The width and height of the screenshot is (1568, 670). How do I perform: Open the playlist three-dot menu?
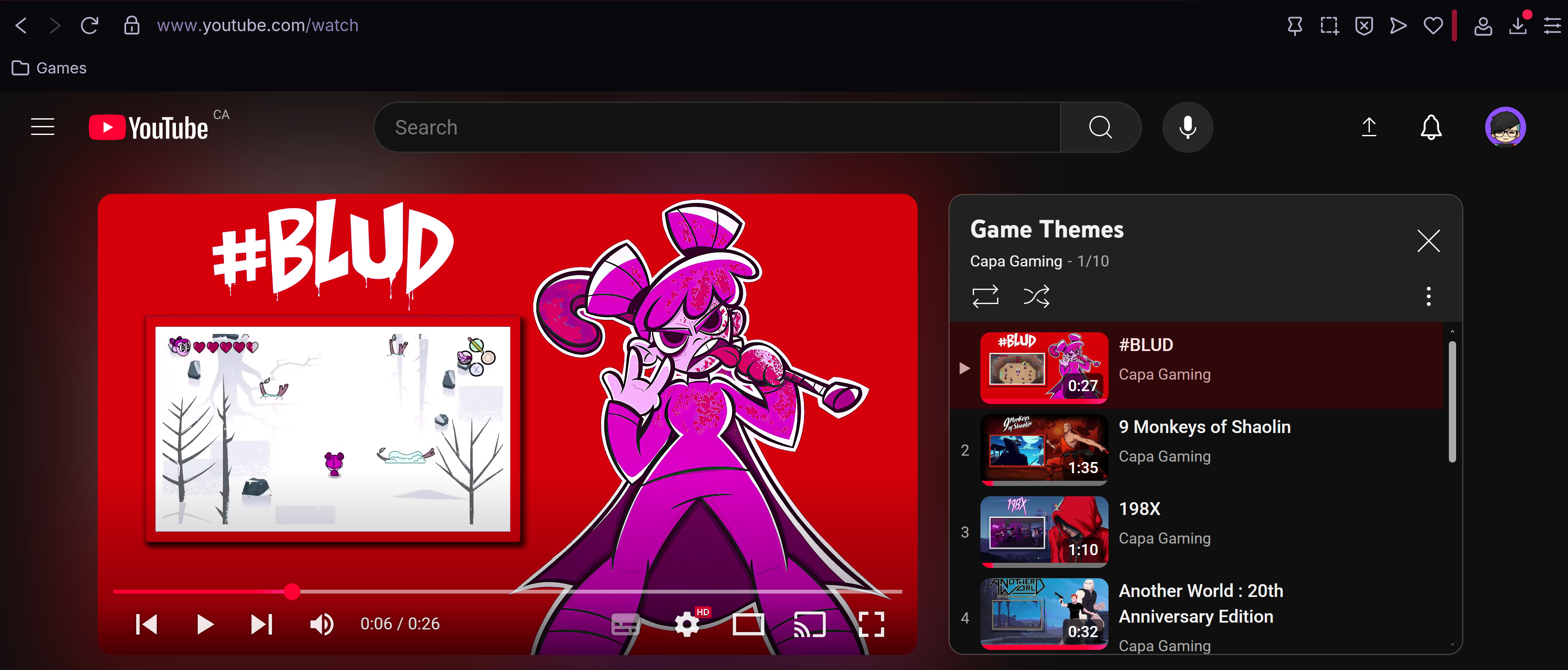[x=1428, y=296]
